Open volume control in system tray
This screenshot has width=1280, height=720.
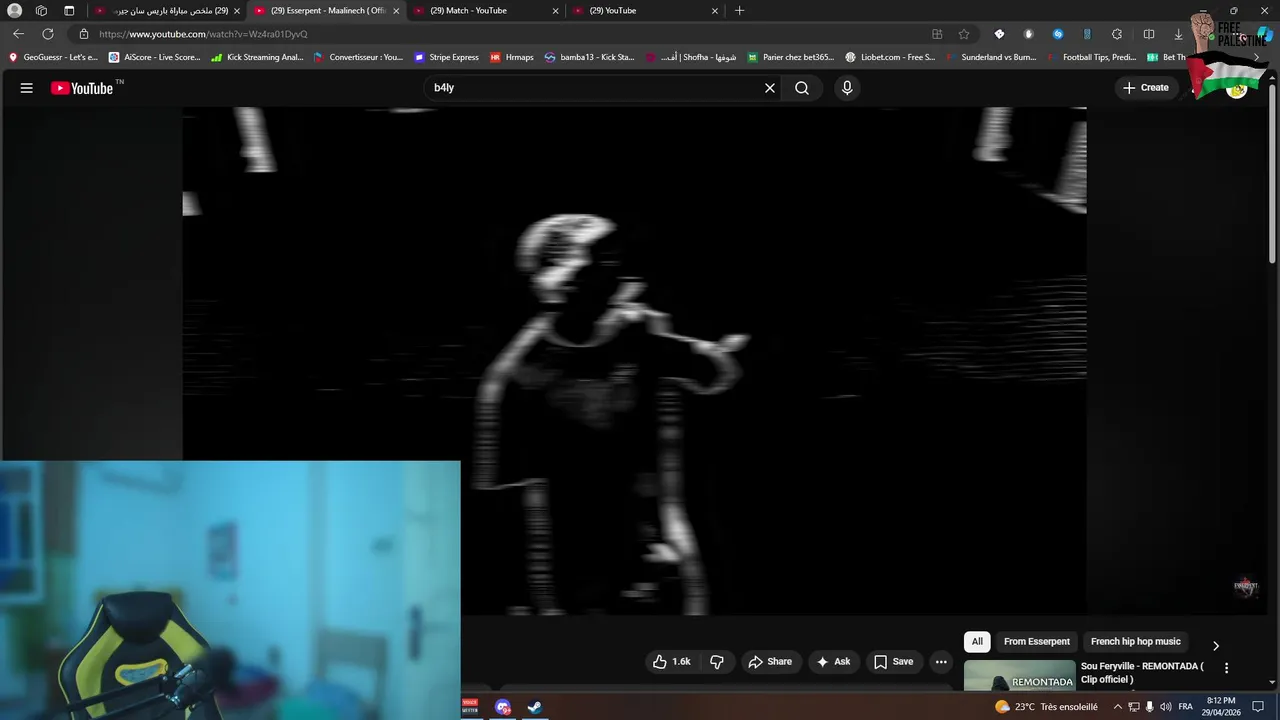pyautogui.click(x=1165, y=707)
